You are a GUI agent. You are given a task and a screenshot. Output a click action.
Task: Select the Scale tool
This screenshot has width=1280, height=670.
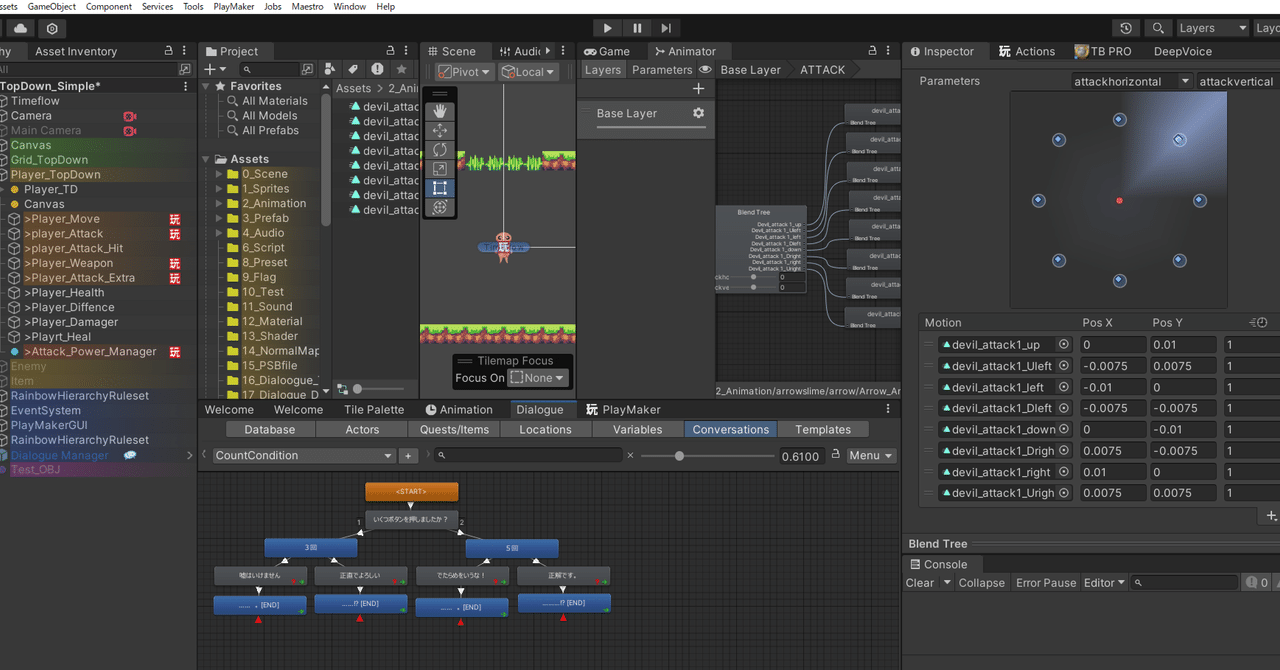pyautogui.click(x=440, y=169)
